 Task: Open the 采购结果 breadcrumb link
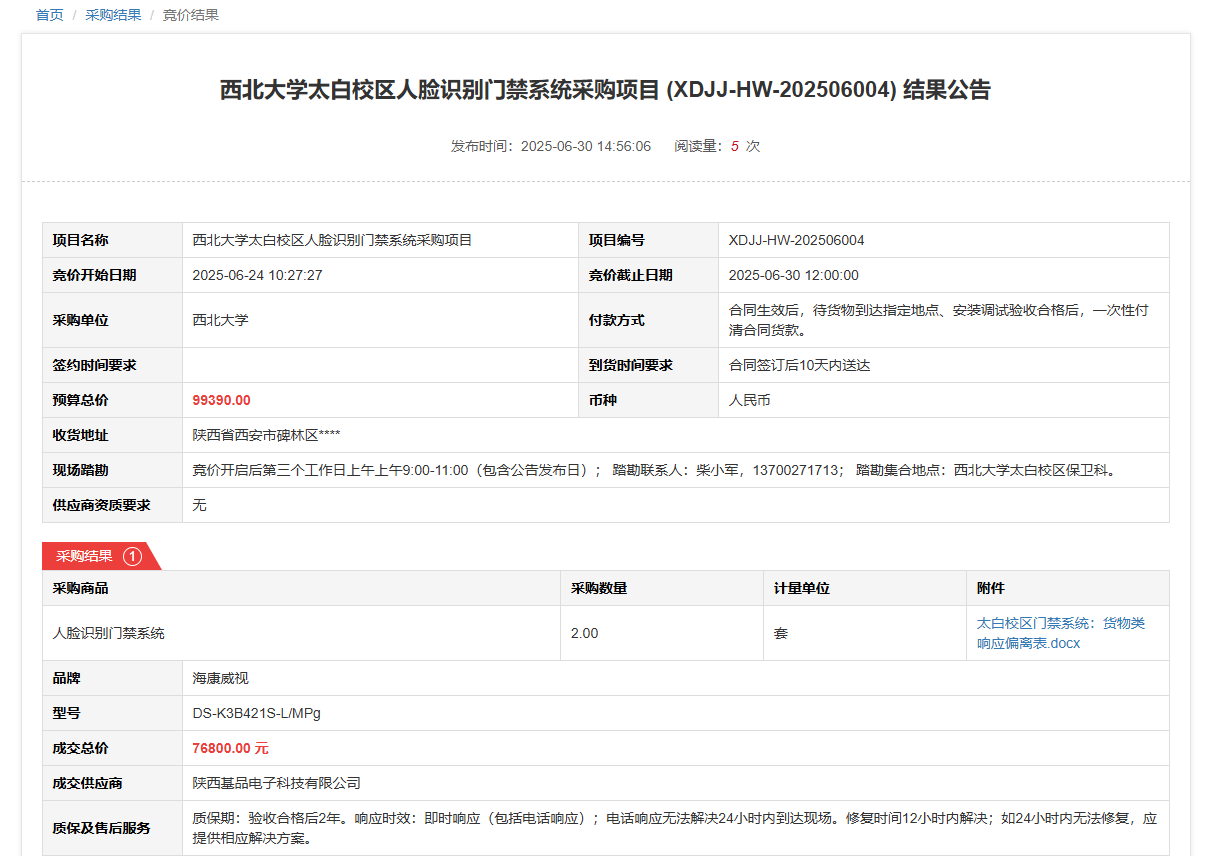click(x=113, y=15)
